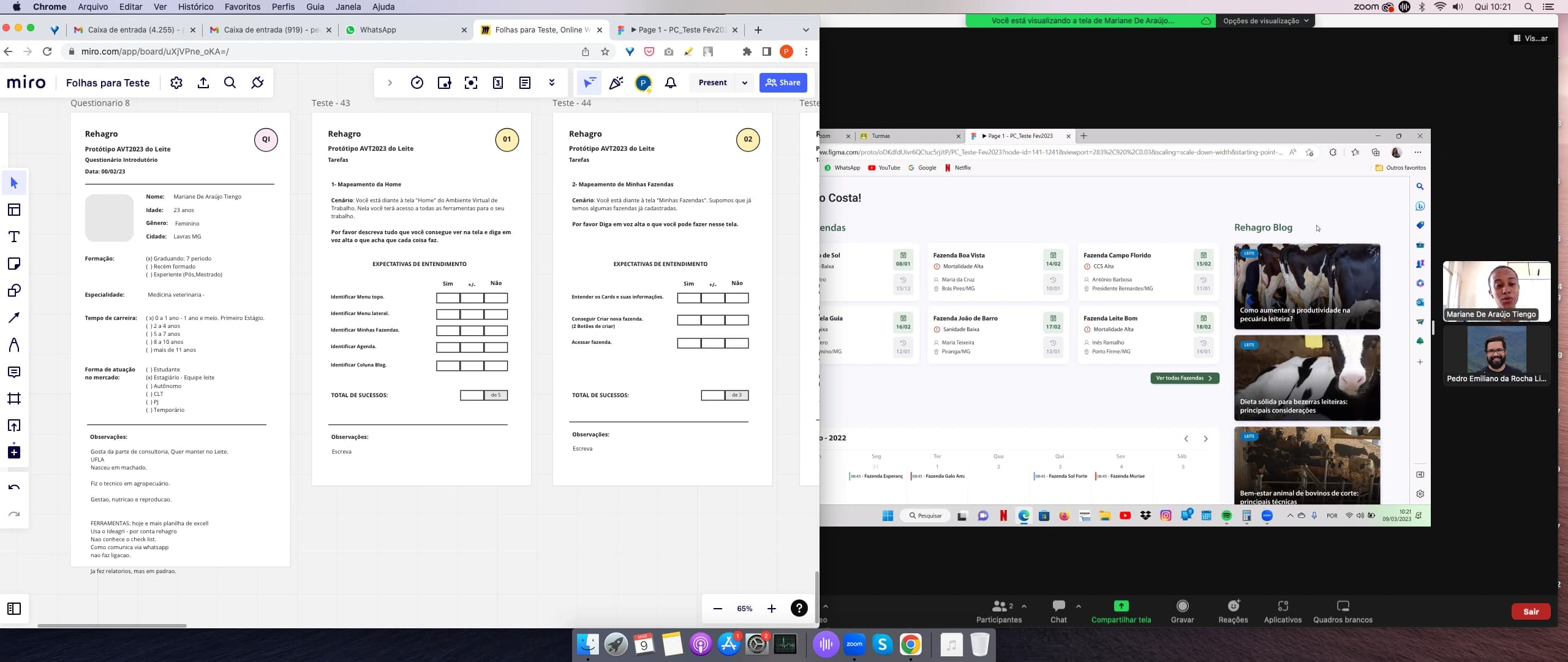Click zoom in plus next to 65%
This screenshot has width=1568, height=662.
tap(772, 609)
